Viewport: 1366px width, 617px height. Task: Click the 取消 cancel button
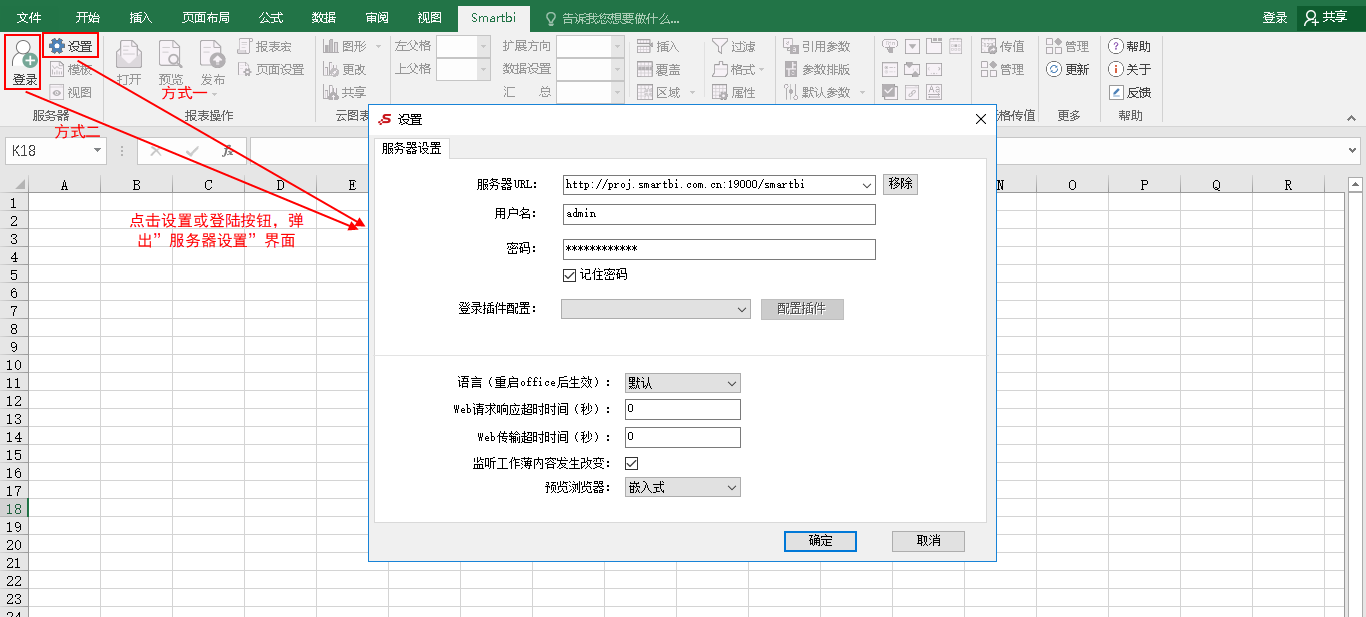(928, 541)
